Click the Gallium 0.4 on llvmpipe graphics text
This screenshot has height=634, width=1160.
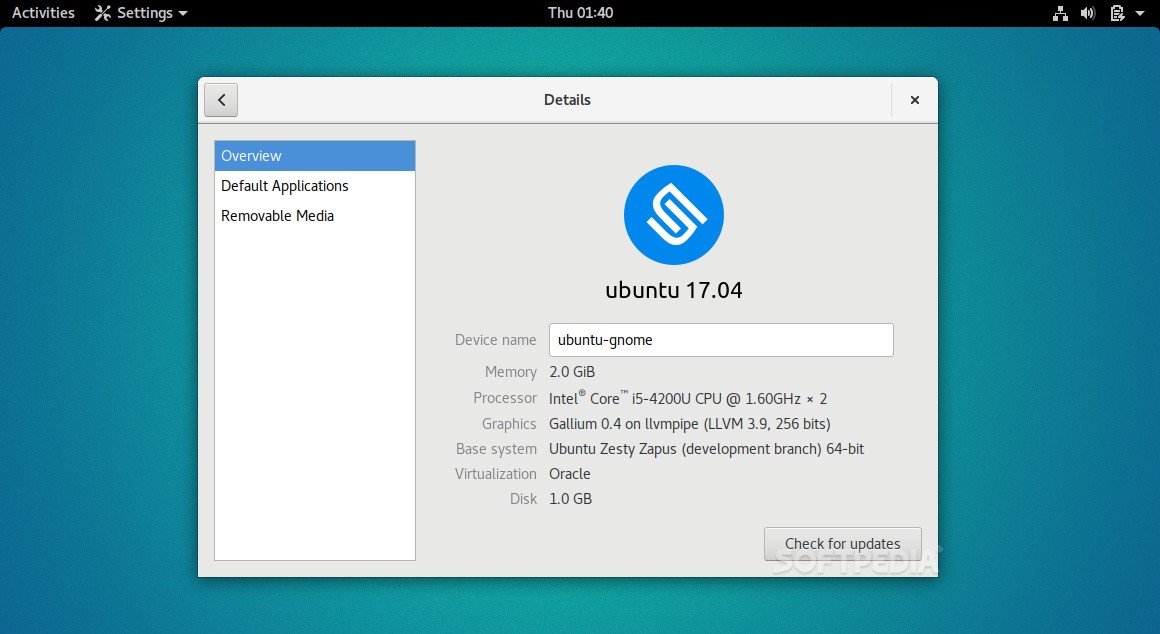click(x=689, y=424)
